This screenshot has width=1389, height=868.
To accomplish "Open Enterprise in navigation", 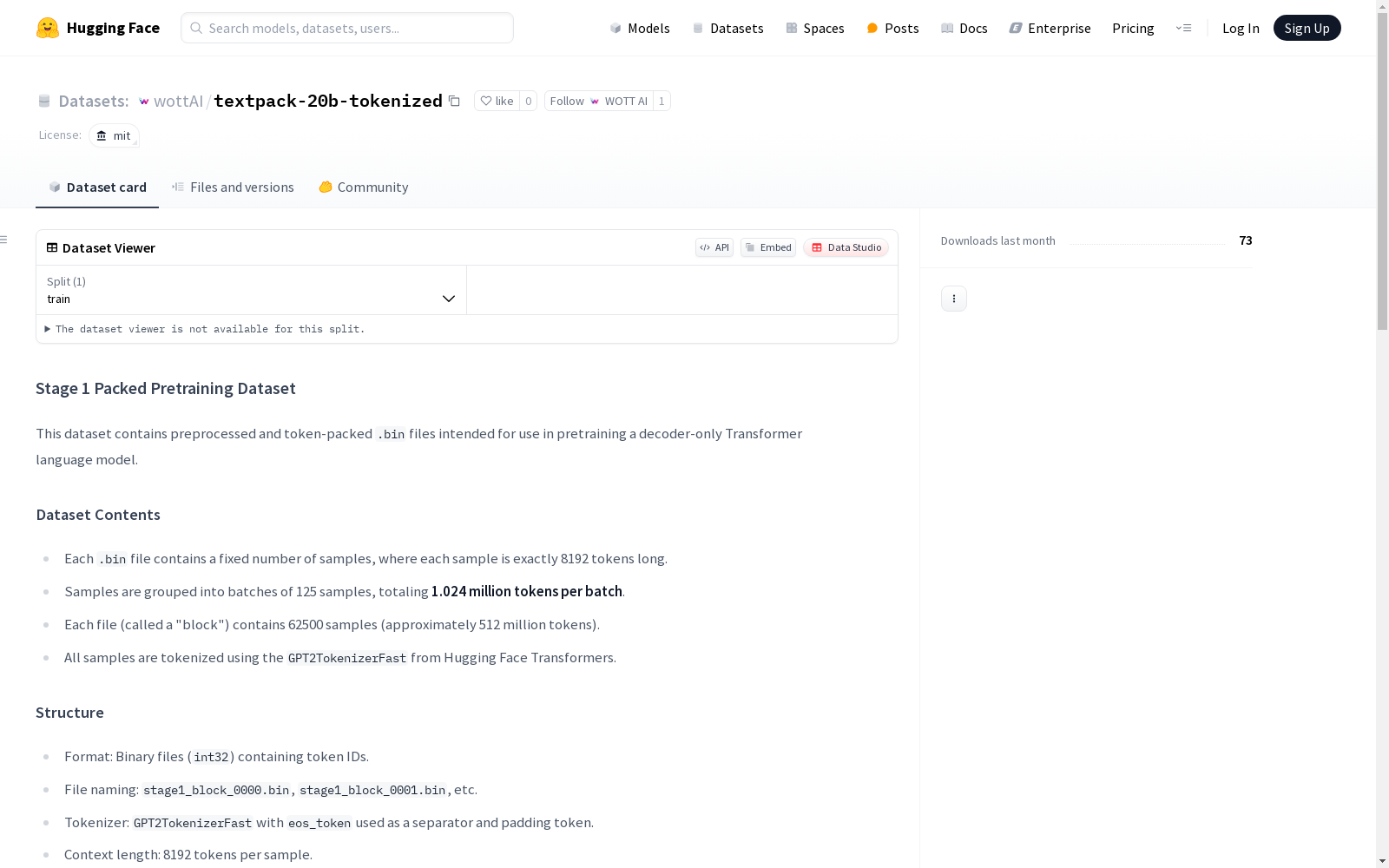I will click(1050, 28).
